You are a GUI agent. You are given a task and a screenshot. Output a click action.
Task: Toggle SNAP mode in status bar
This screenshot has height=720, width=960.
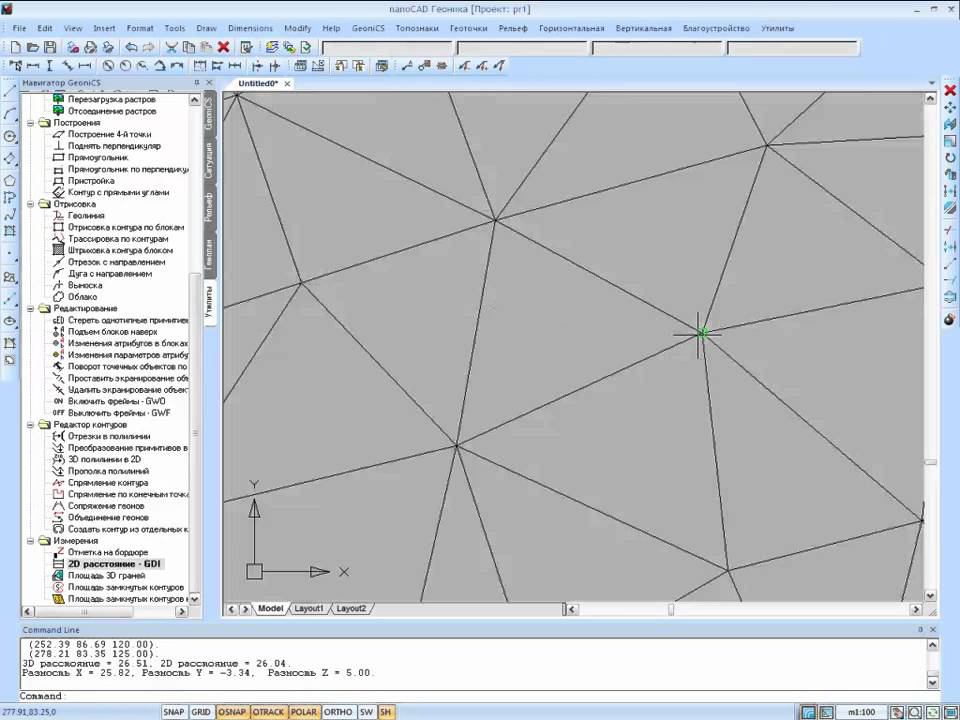pyautogui.click(x=174, y=712)
